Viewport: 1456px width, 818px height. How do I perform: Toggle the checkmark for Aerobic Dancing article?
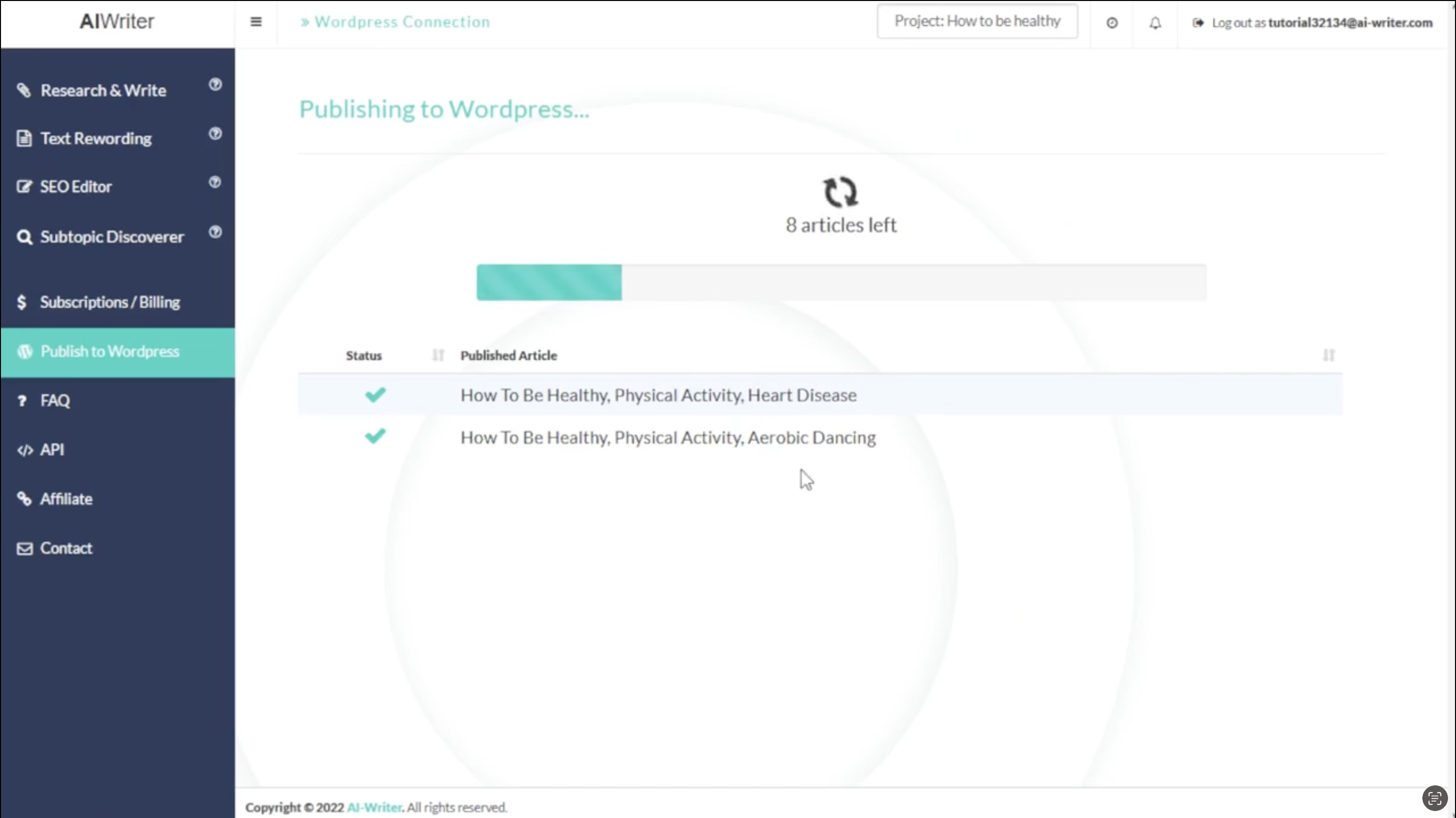click(x=375, y=436)
